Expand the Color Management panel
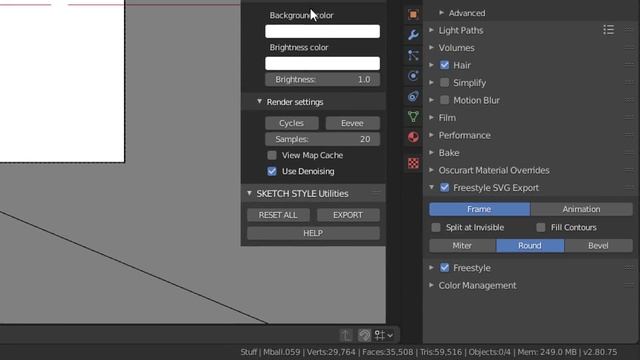This screenshot has width=640, height=360. [x=431, y=285]
